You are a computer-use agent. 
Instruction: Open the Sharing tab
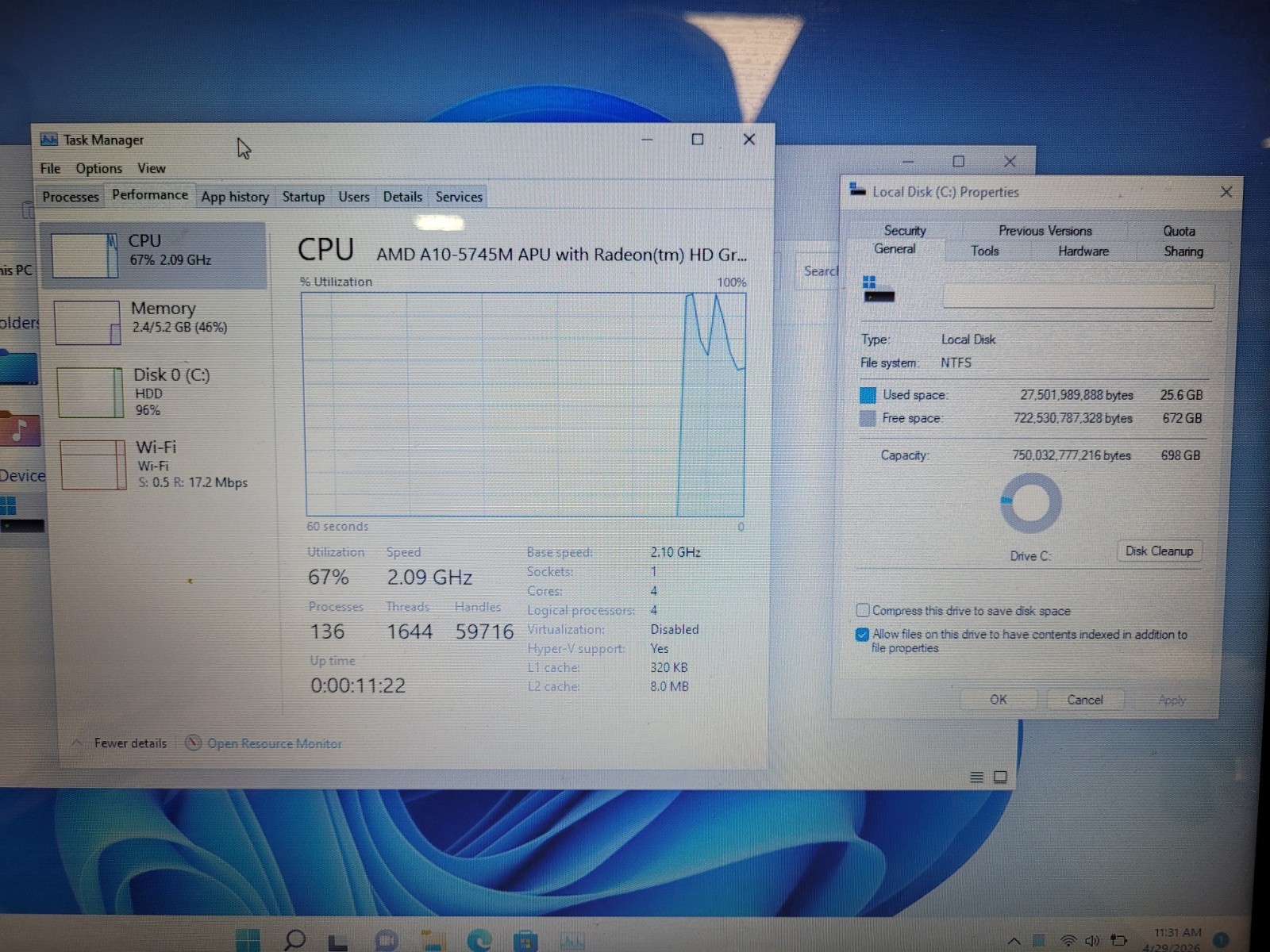point(1183,251)
